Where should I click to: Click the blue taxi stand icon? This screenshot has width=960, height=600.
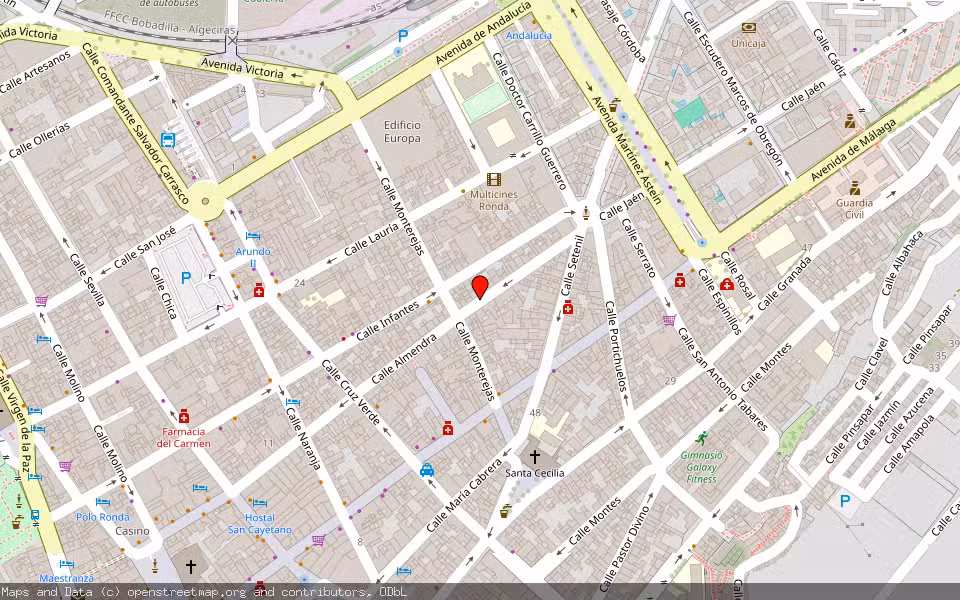427,470
